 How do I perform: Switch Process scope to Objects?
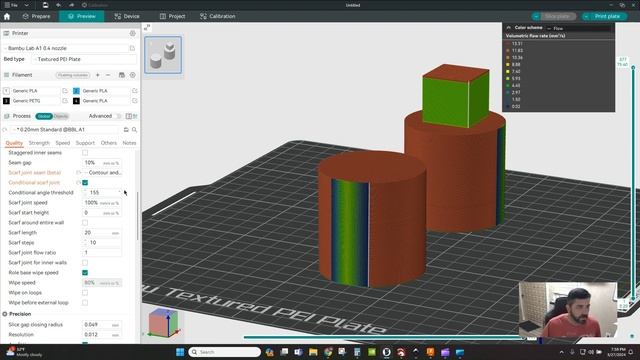[61, 116]
